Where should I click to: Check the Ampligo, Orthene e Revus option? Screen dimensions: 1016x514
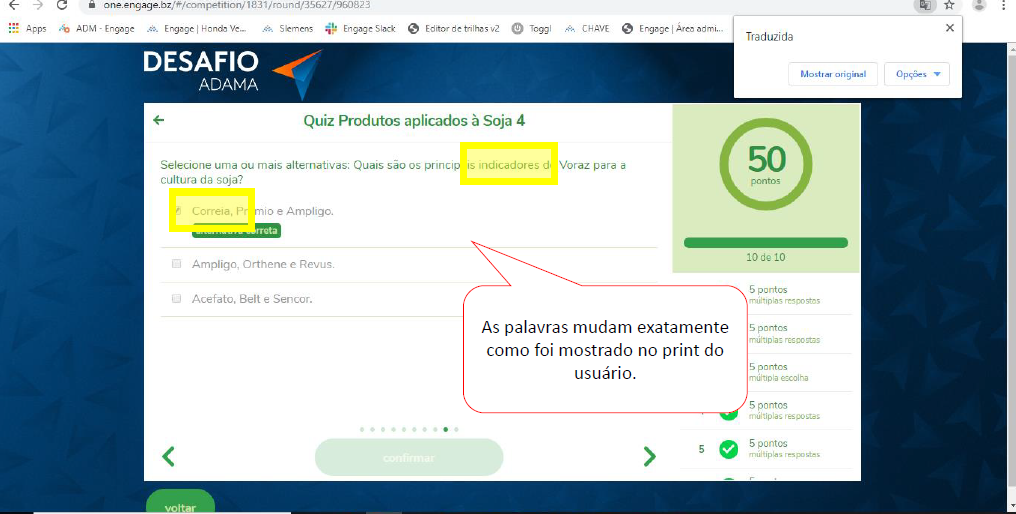[x=177, y=264]
